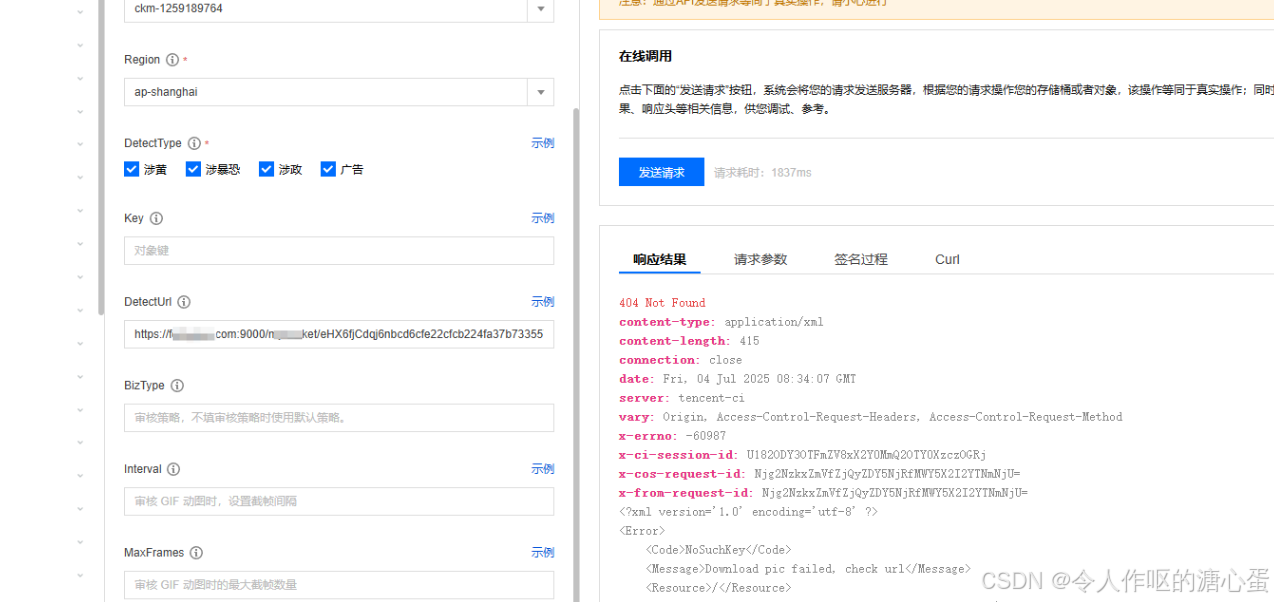Click the info icon next to MaxFrames
The image size is (1274, 602).
tap(196, 553)
